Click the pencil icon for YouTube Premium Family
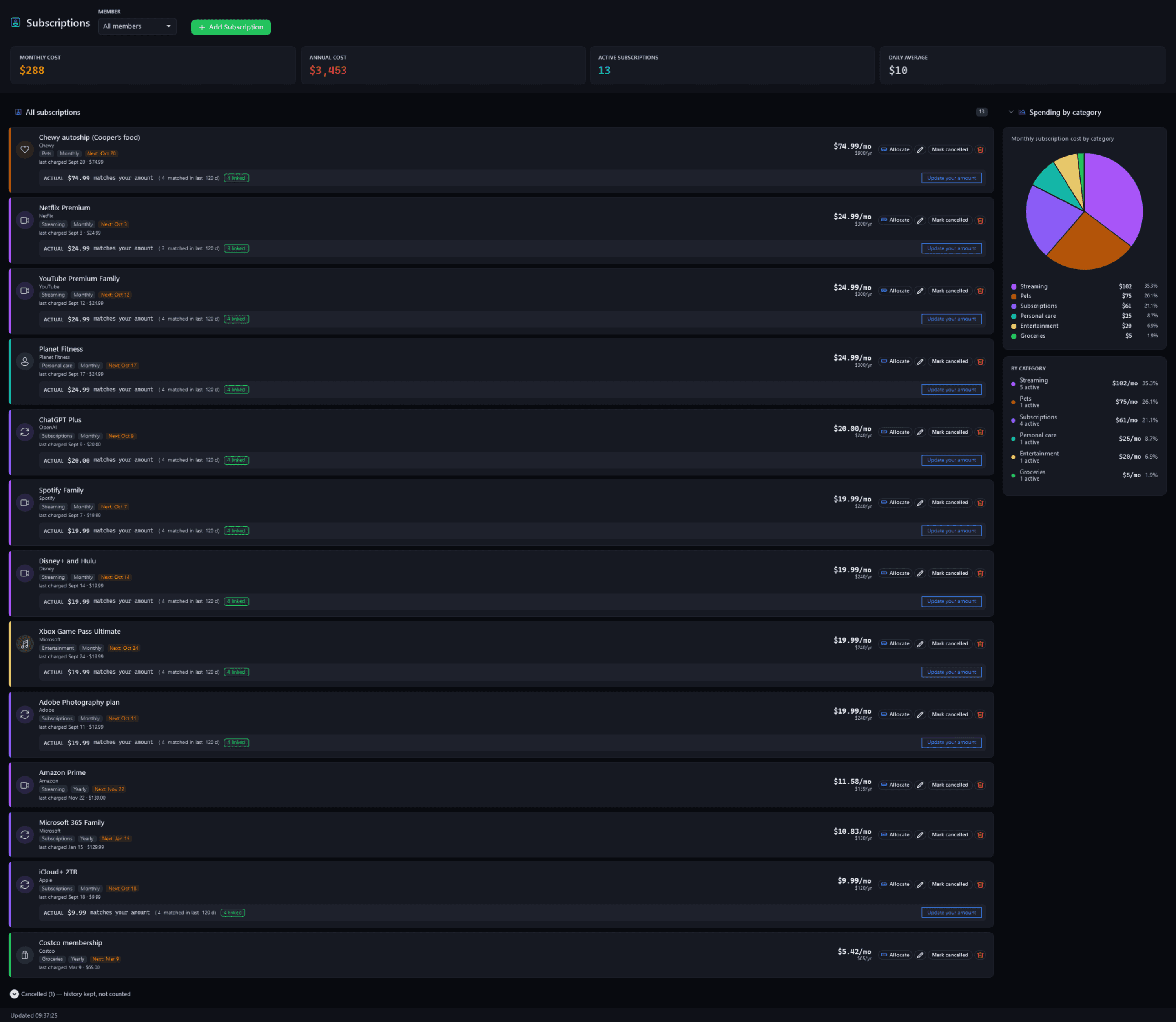Image resolution: width=1176 pixels, height=1022 pixels. point(920,291)
